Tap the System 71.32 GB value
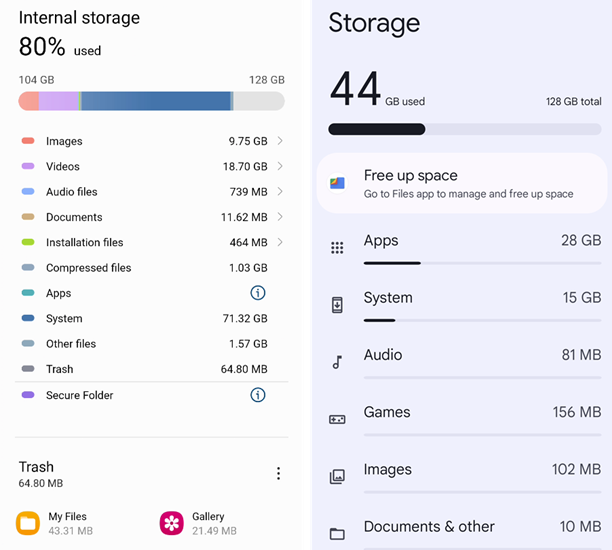Viewport: 612px width, 550px height. click(245, 319)
